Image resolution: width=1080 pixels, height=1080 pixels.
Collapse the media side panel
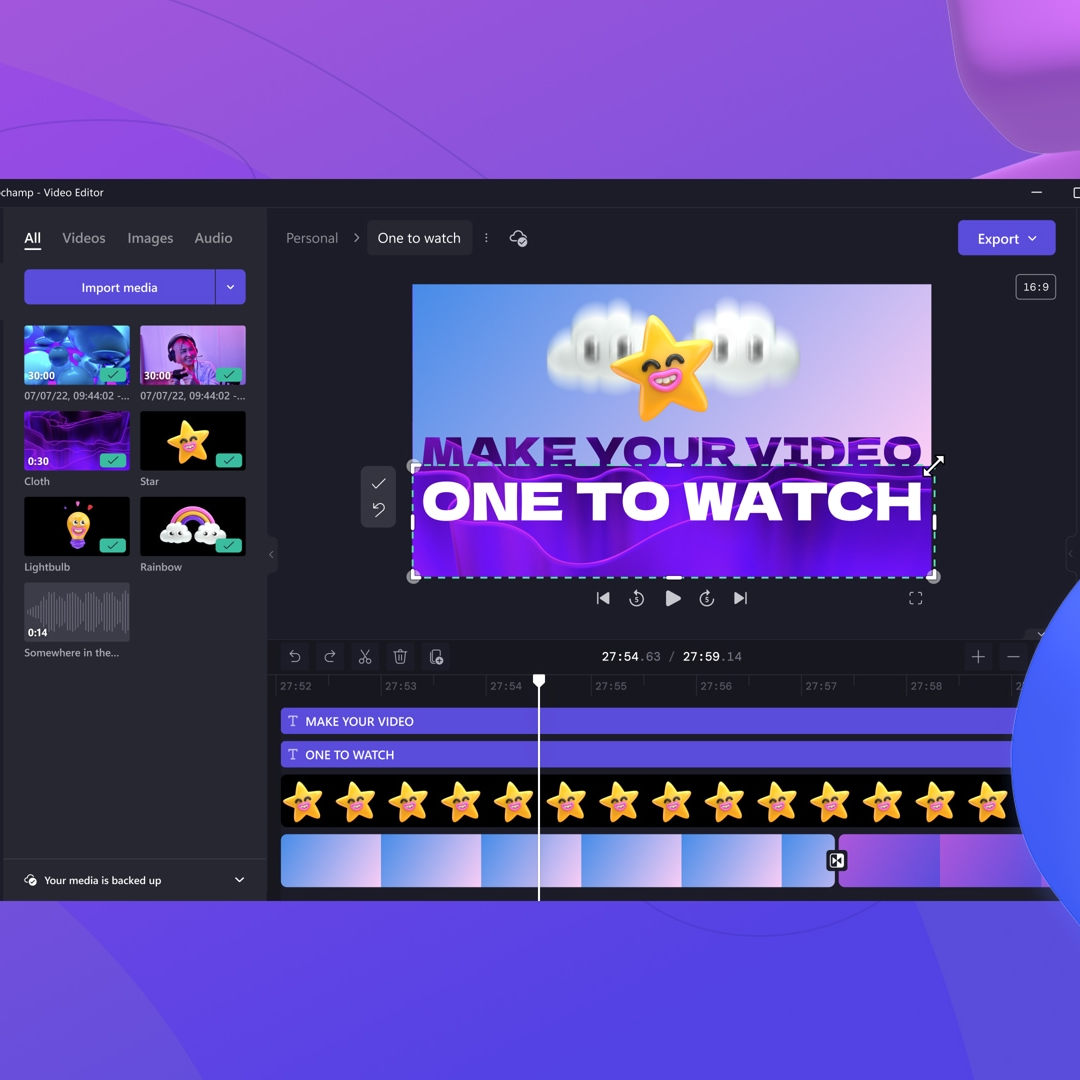pos(271,554)
